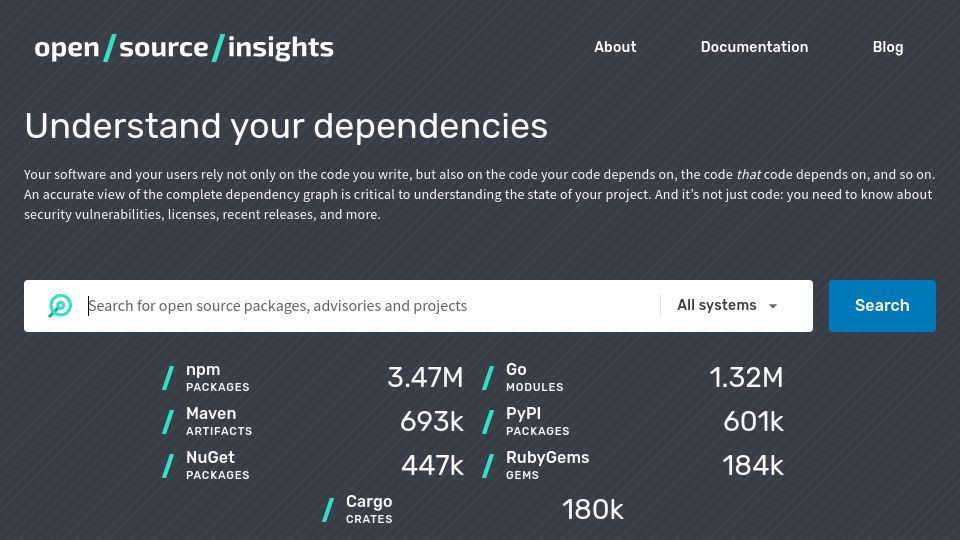The image size is (960, 540).
Task: Select the PyPI packages entry
Action: [x=632, y=422]
